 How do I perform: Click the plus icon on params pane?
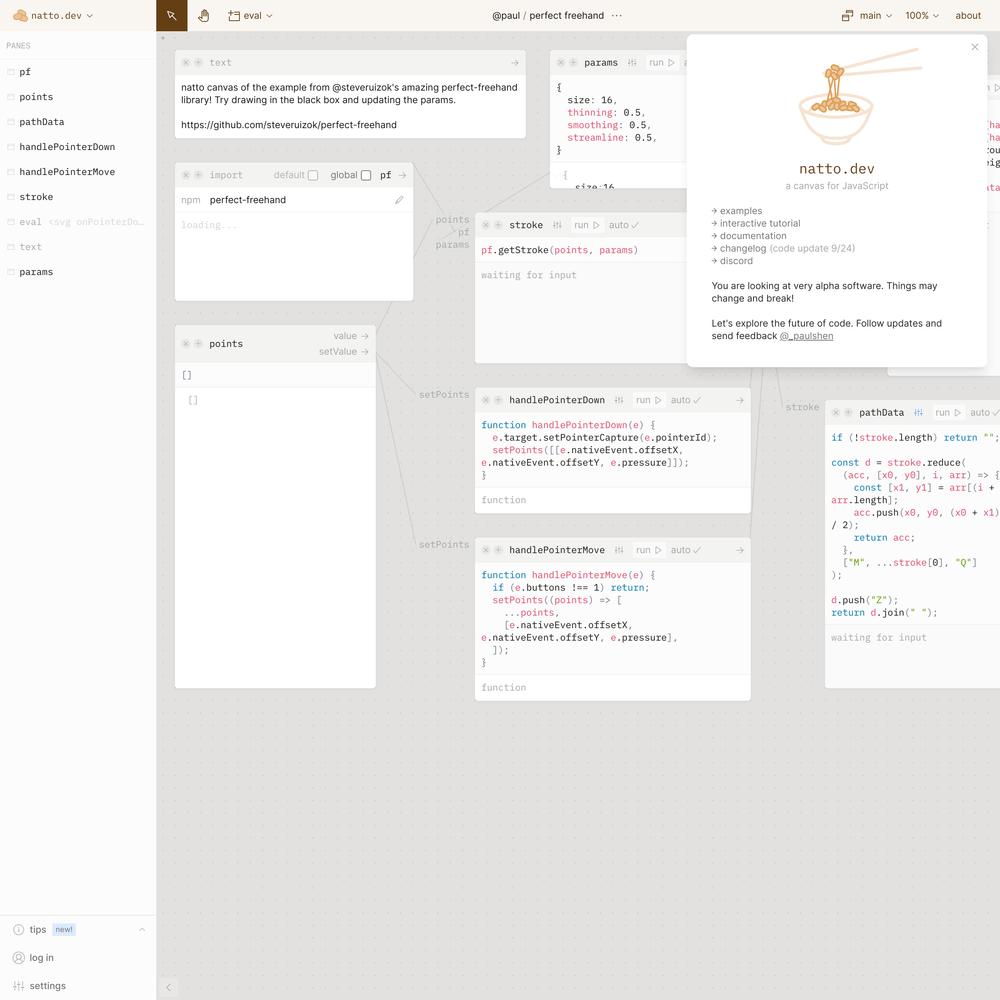click(x=573, y=62)
